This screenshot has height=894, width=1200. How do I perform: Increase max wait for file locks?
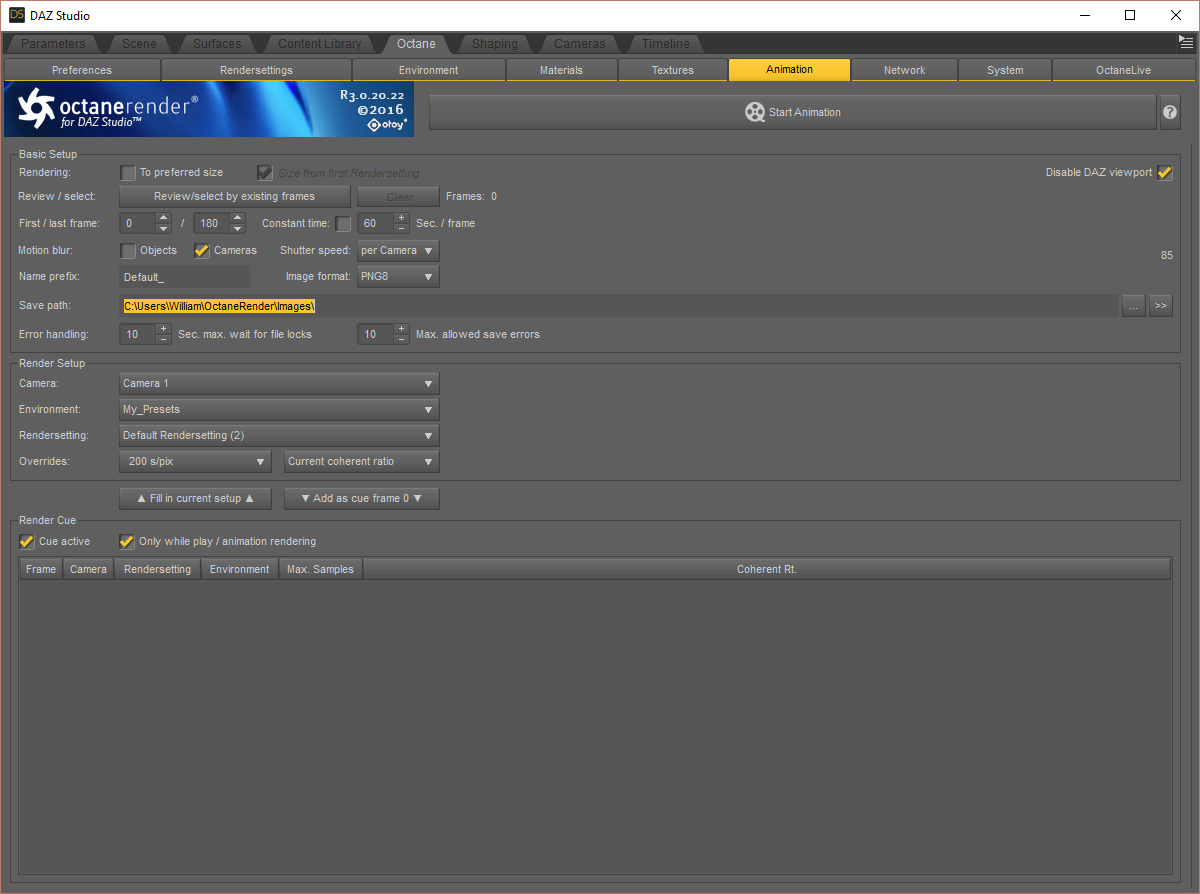click(164, 329)
